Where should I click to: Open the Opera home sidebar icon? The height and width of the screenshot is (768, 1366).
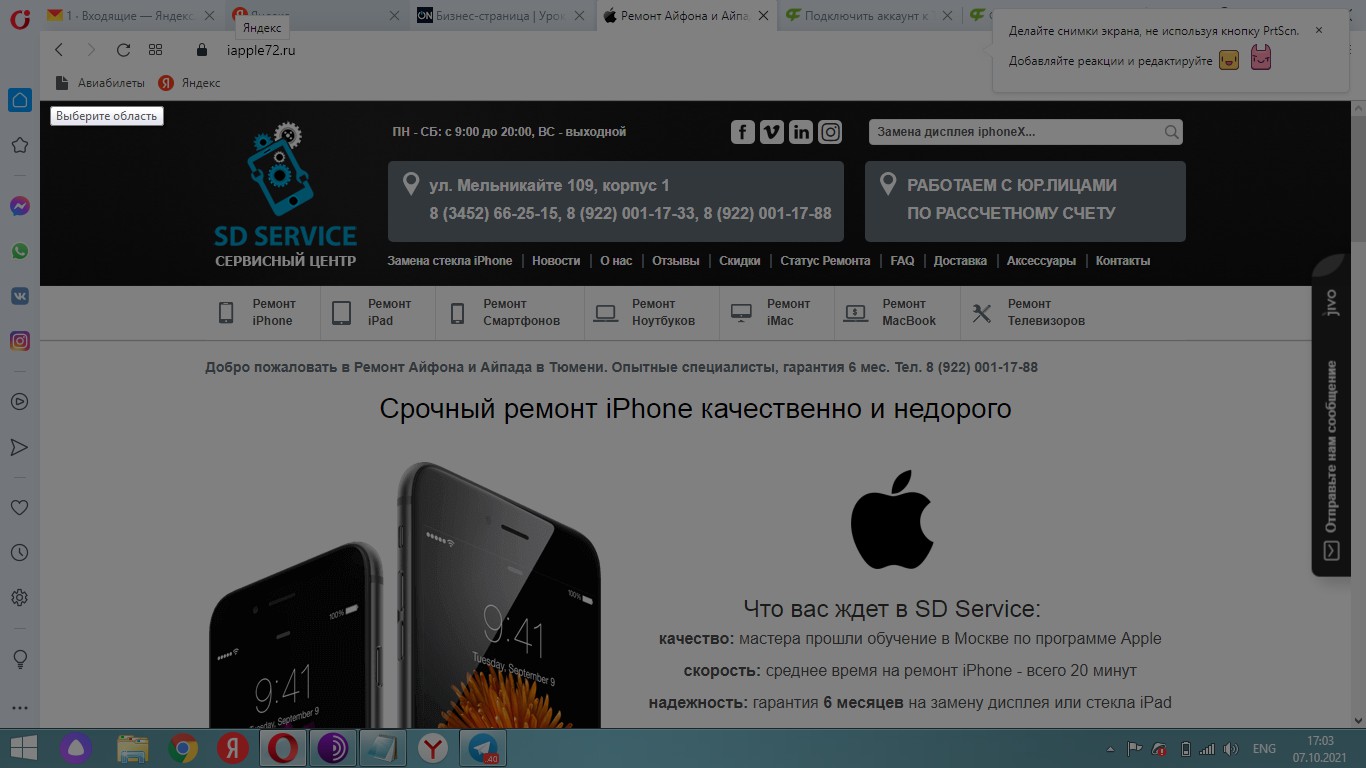click(19, 100)
